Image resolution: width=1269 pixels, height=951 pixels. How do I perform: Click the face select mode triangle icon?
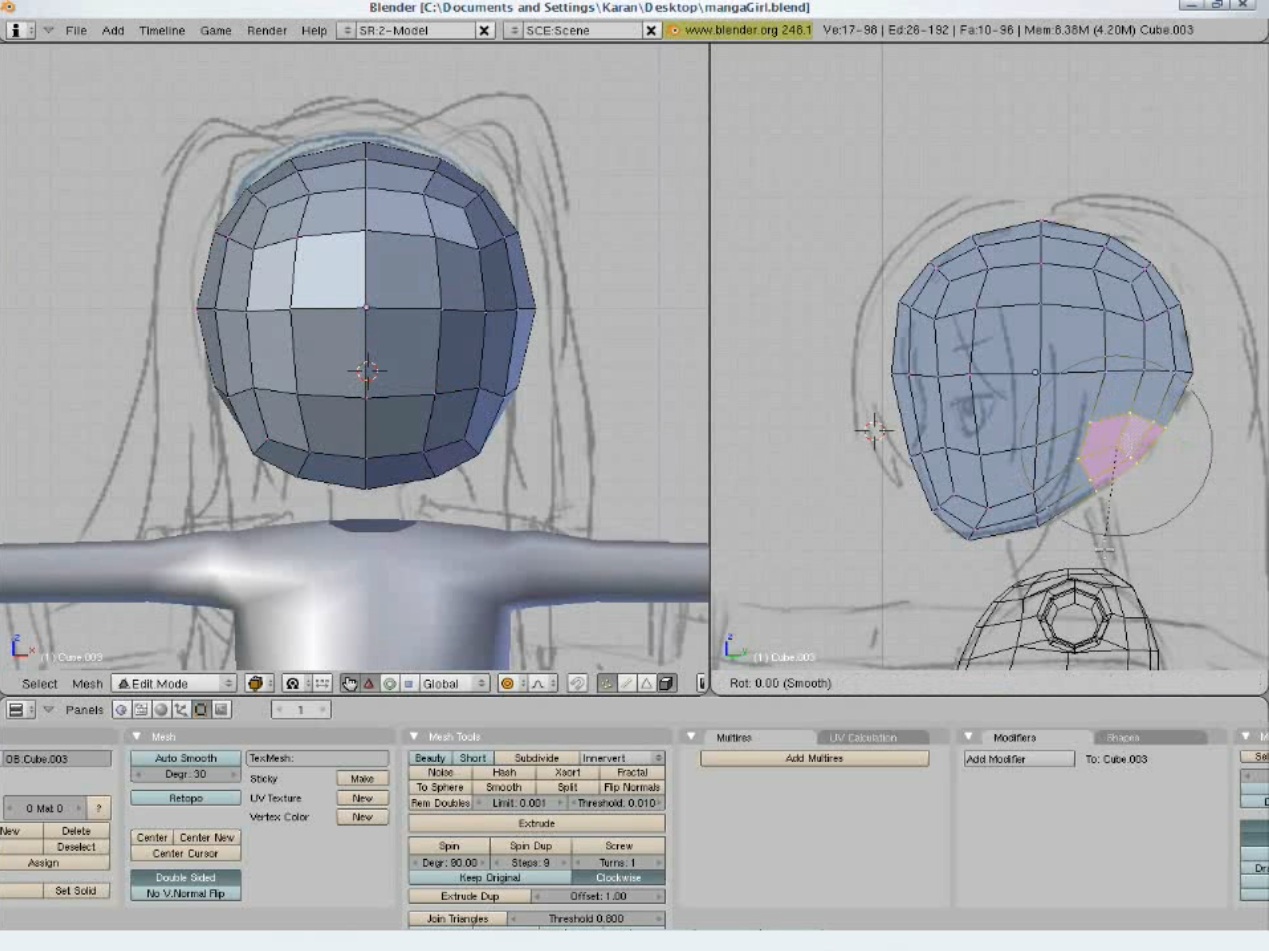click(646, 683)
